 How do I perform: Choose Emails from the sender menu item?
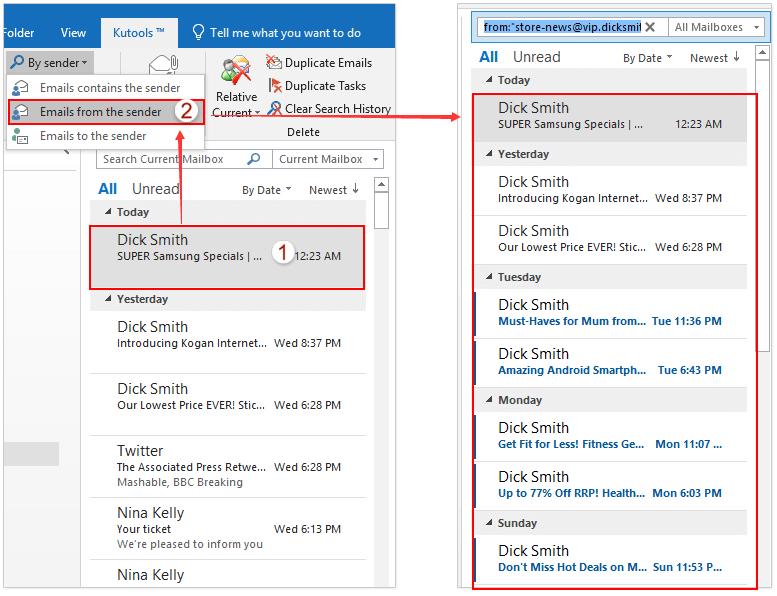100,112
